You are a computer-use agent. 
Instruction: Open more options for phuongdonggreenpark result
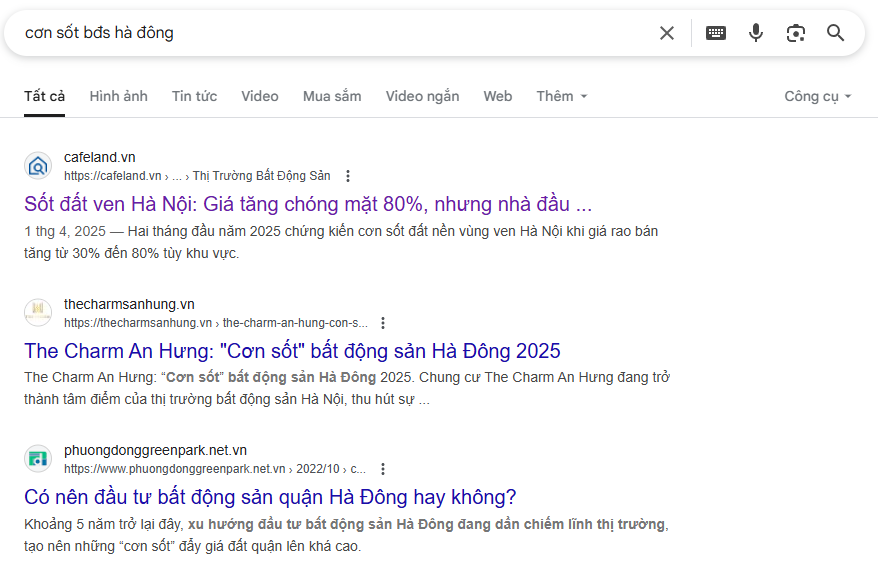(x=382, y=469)
